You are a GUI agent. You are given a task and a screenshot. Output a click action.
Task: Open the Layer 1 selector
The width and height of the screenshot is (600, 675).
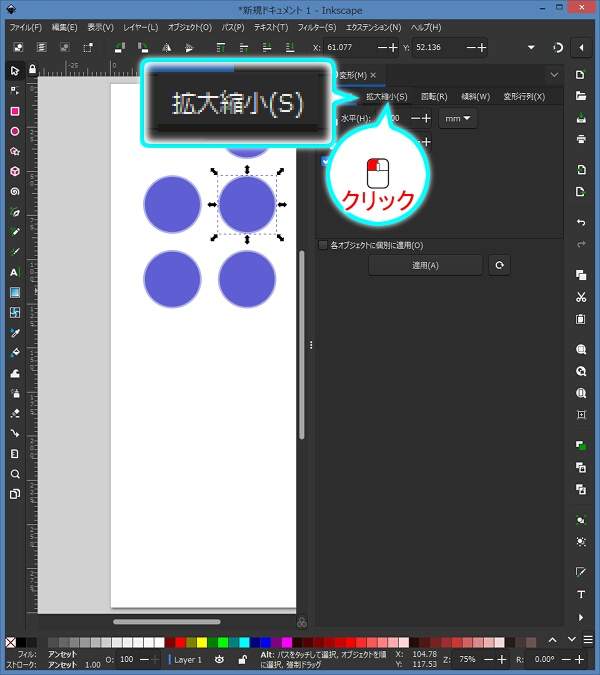(188, 660)
